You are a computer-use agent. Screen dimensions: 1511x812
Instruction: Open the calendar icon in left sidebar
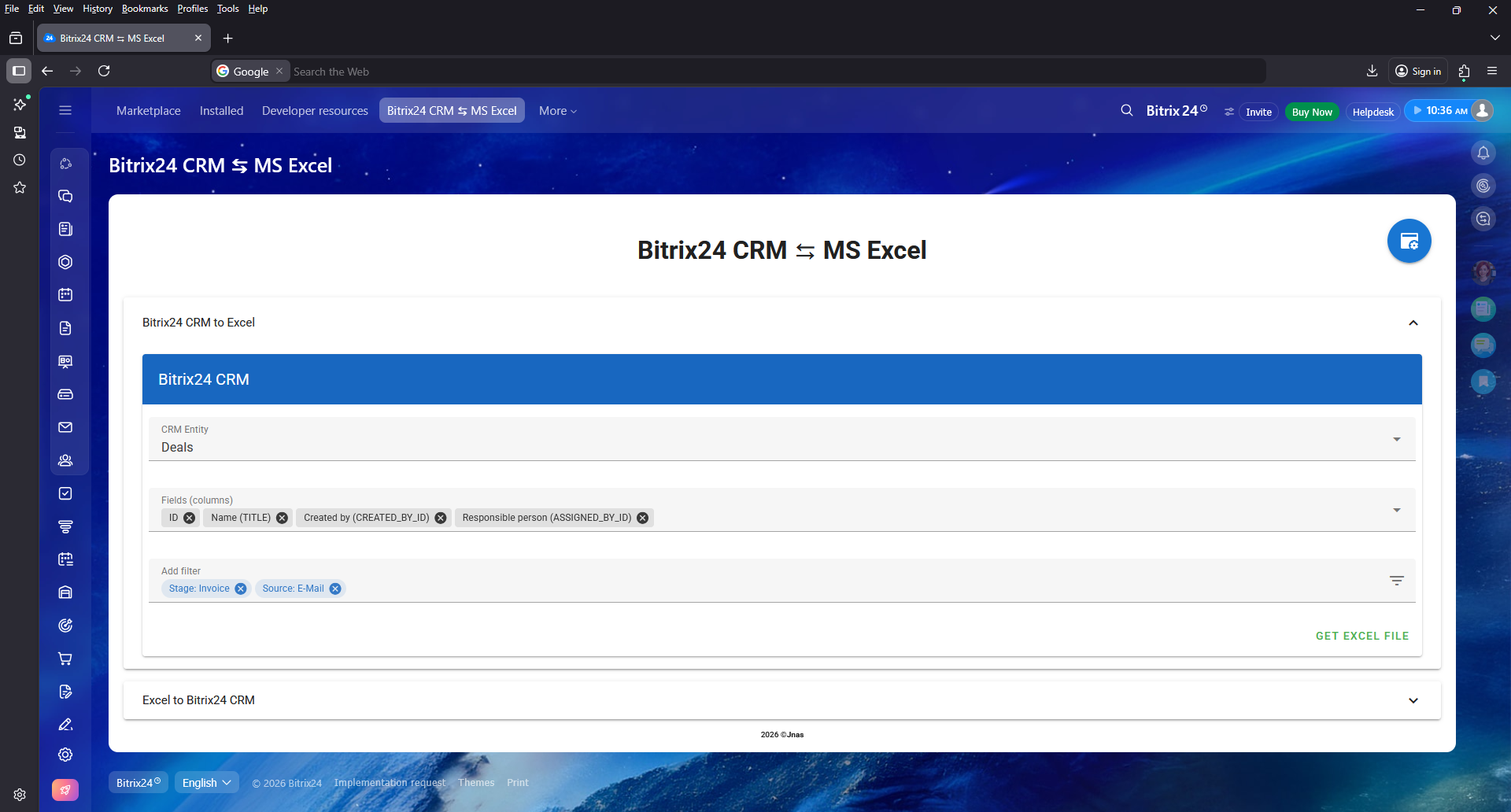pyautogui.click(x=65, y=295)
